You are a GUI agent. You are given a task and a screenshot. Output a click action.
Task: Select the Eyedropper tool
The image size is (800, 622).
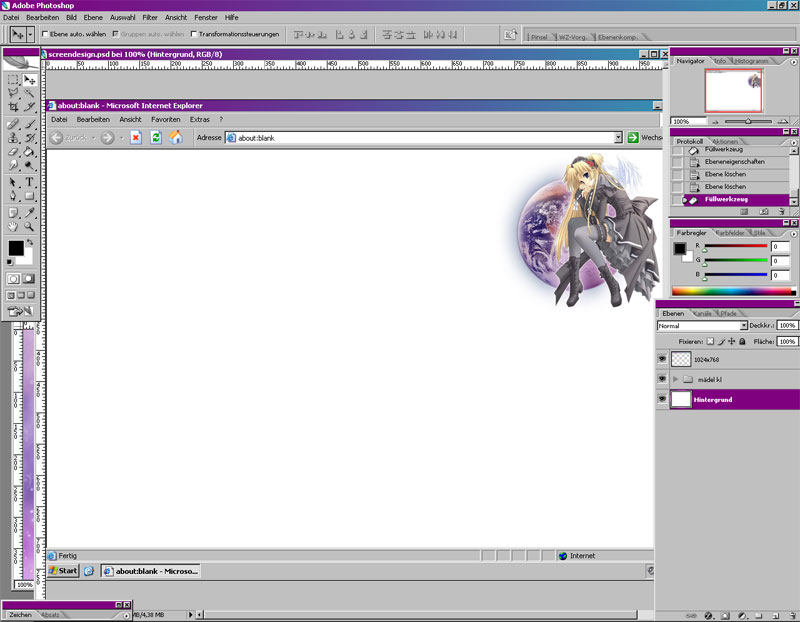(30, 213)
